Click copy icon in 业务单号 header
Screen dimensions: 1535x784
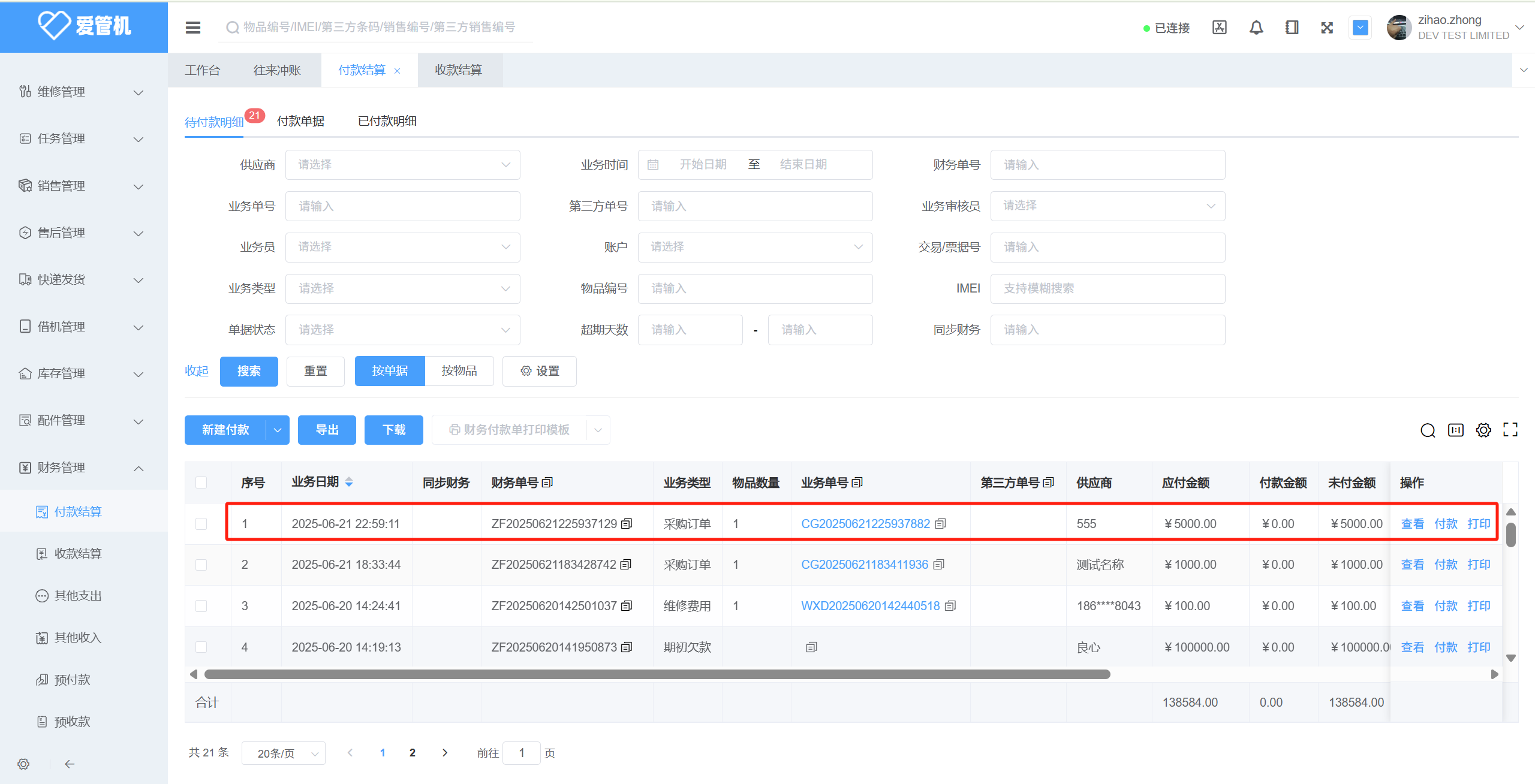click(x=857, y=483)
